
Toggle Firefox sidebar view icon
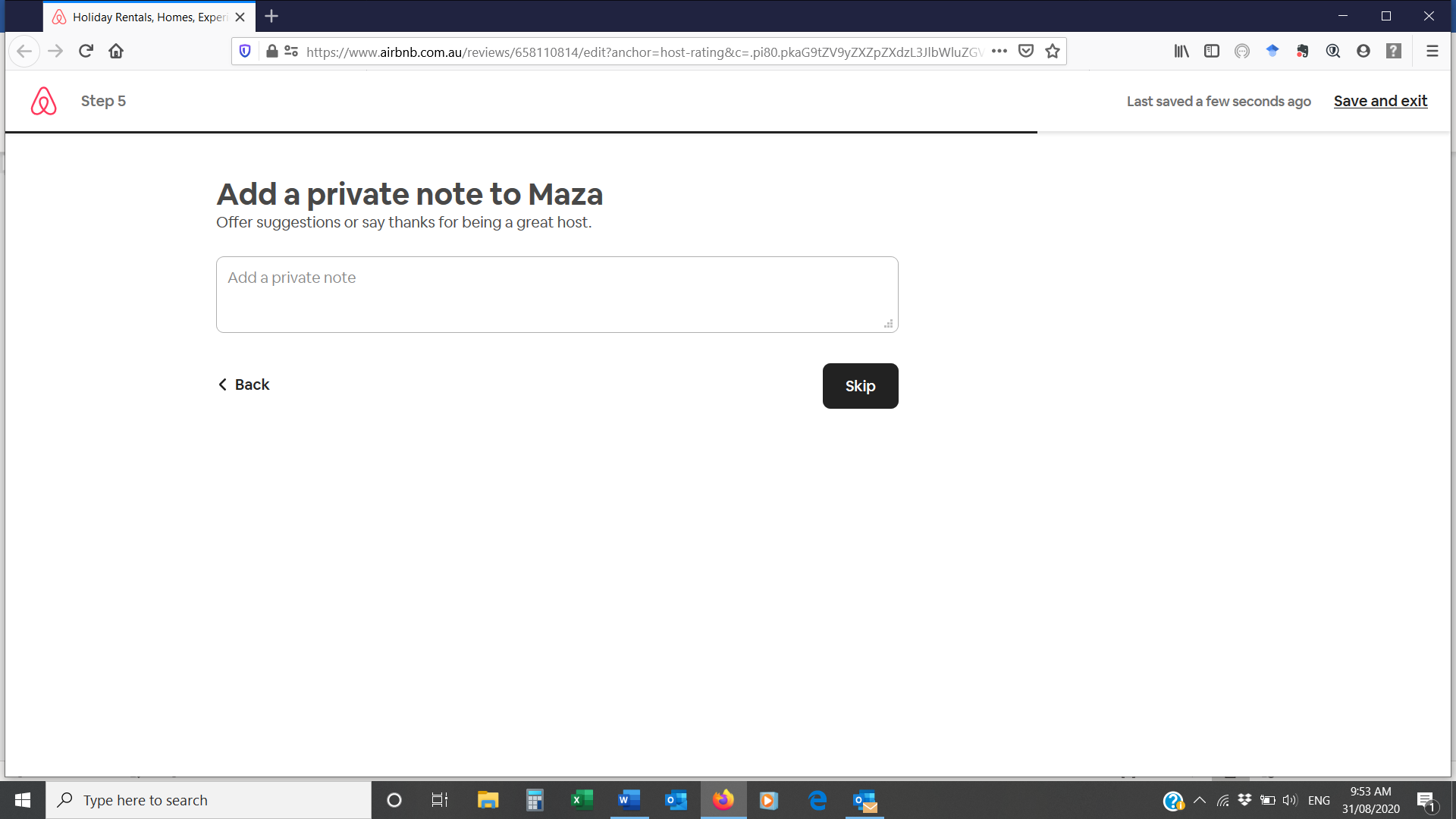click(x=1212, y=51)
